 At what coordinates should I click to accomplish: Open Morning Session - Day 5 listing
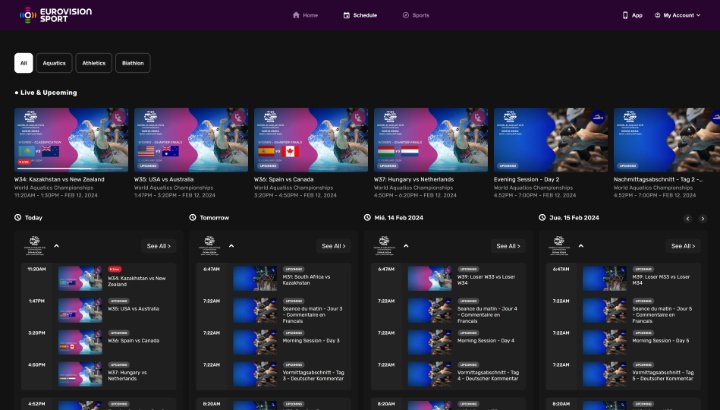click(624, 342)
